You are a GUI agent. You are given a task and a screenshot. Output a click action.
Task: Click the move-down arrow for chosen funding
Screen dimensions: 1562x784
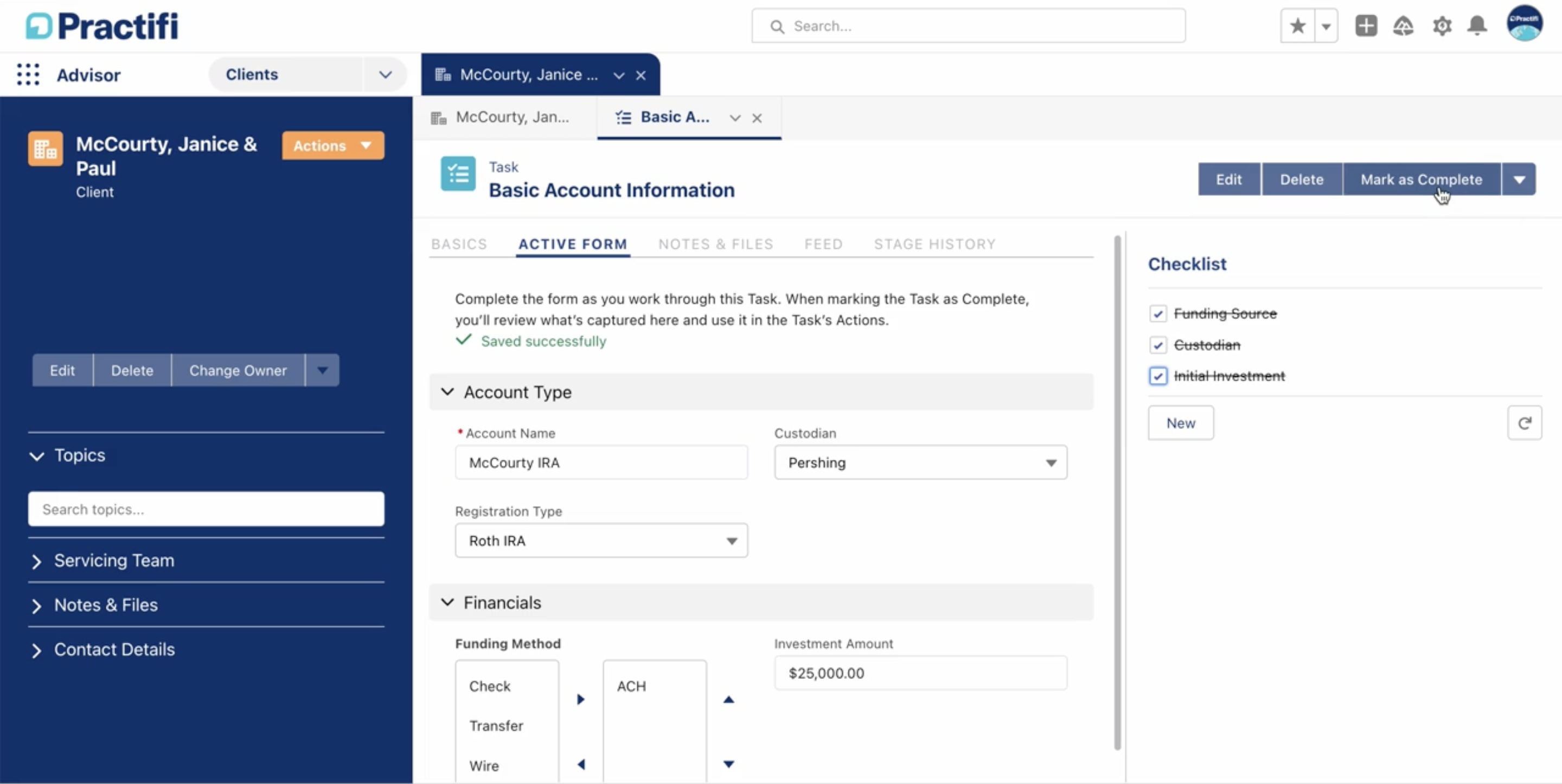(x=729, y=764)
